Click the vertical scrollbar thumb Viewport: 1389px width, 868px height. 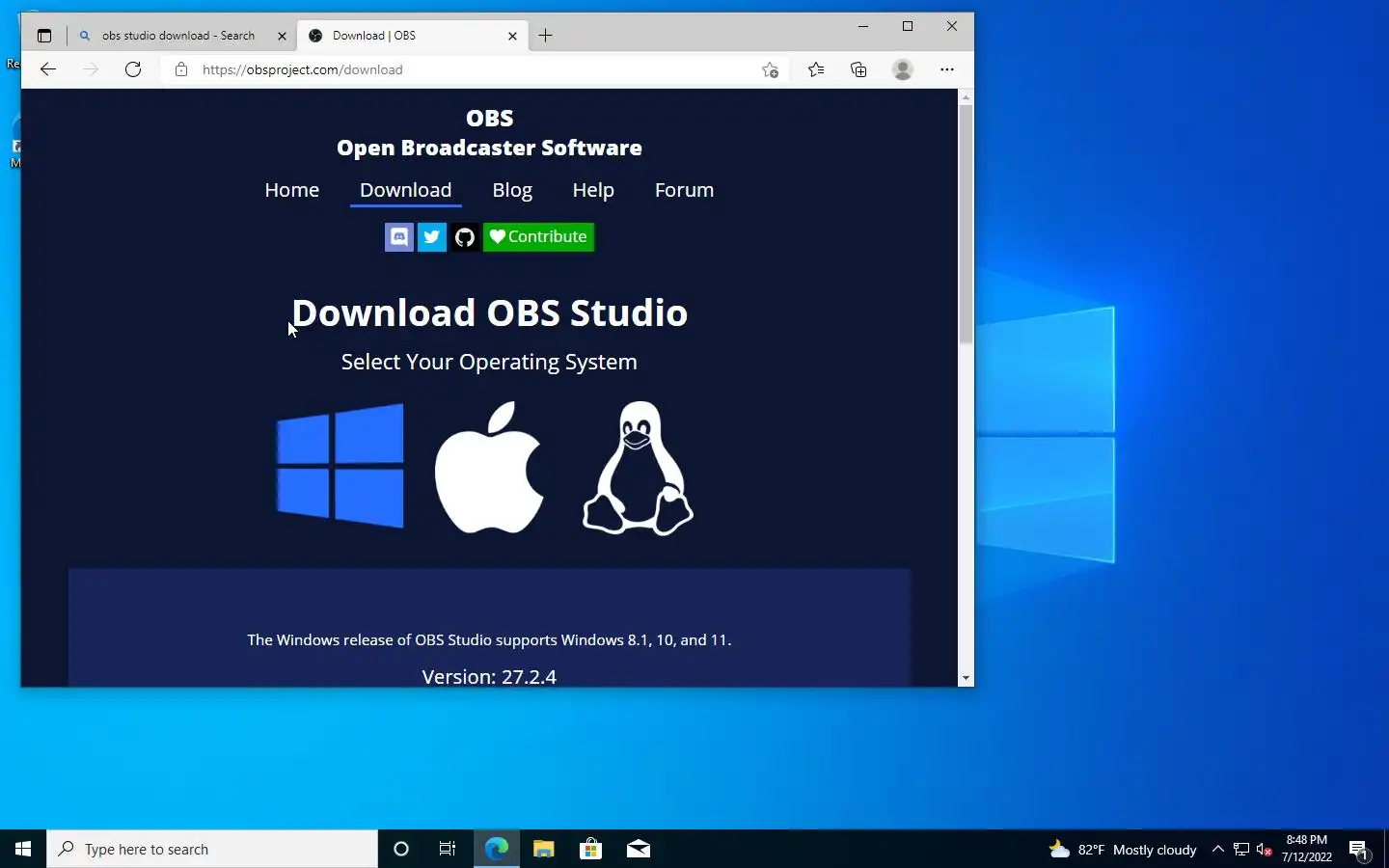[x=966, y=225]
